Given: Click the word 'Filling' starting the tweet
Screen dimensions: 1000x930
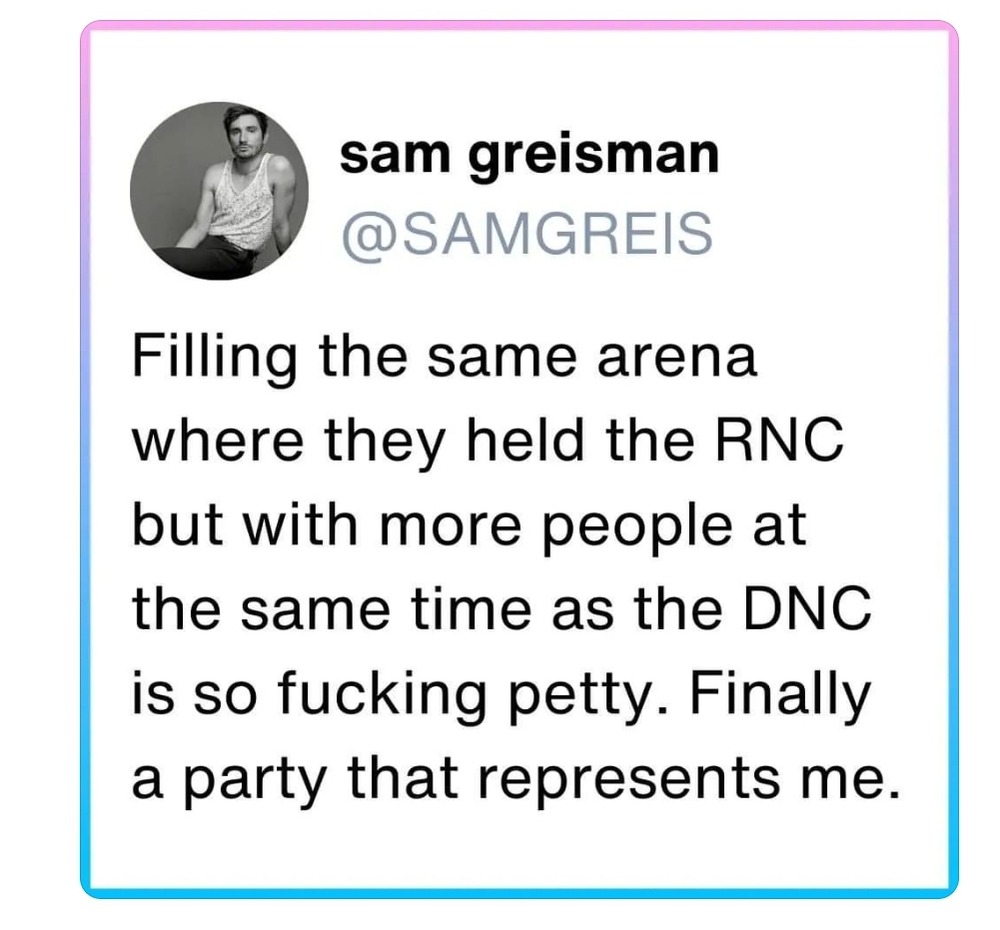Looking at the screenshot, I should click(215, 359).
